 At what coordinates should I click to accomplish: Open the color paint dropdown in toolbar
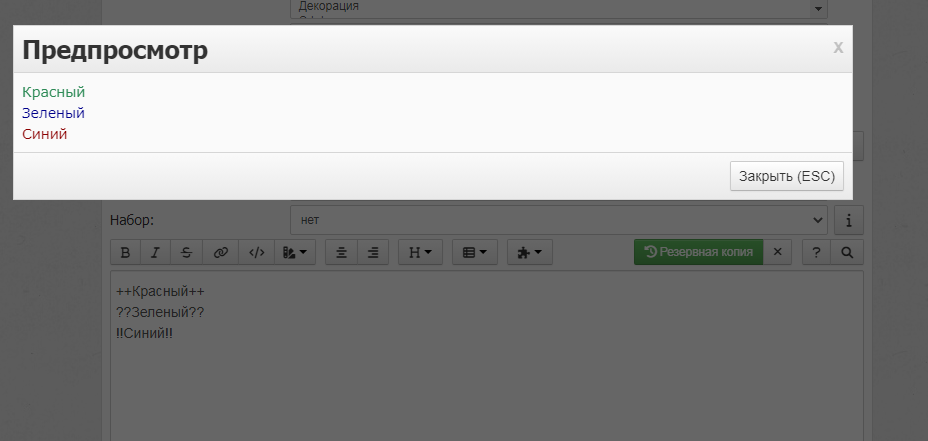tap(295, 252)
